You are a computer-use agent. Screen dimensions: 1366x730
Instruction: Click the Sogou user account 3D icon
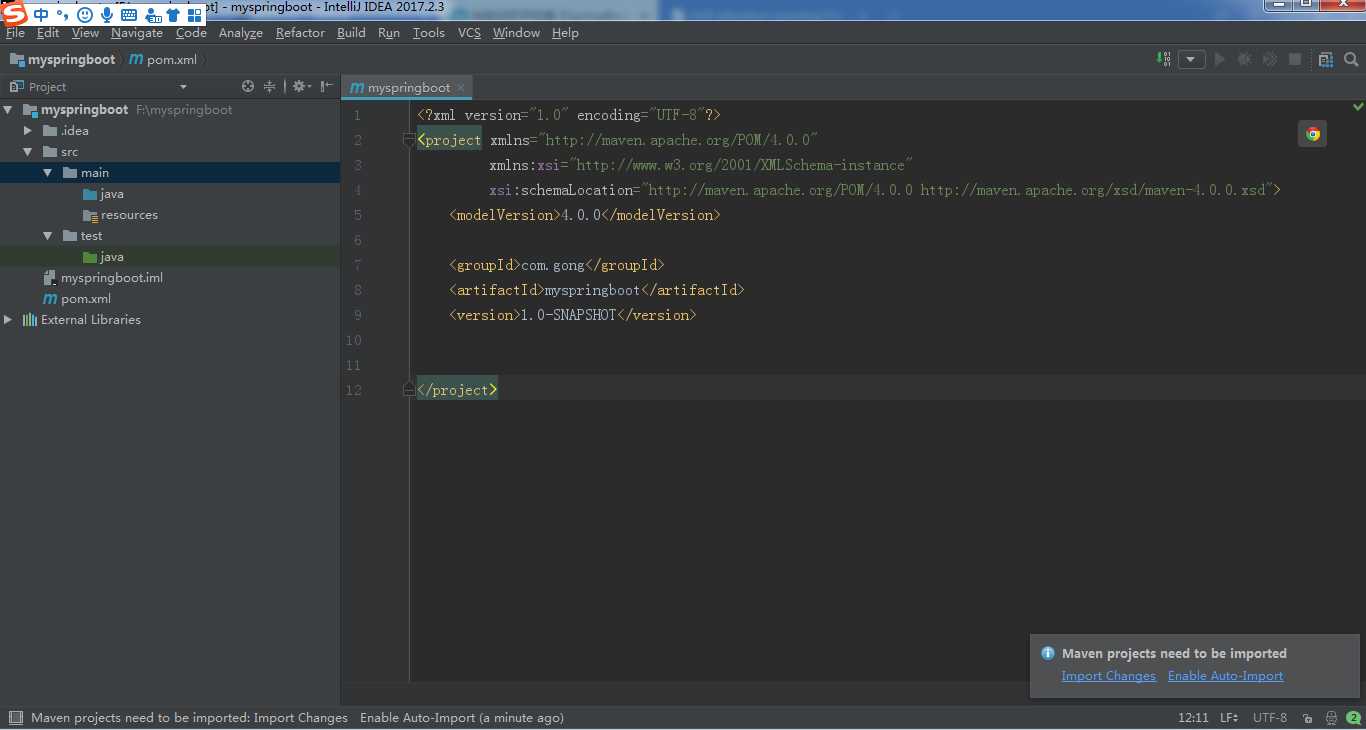point(152,15)
